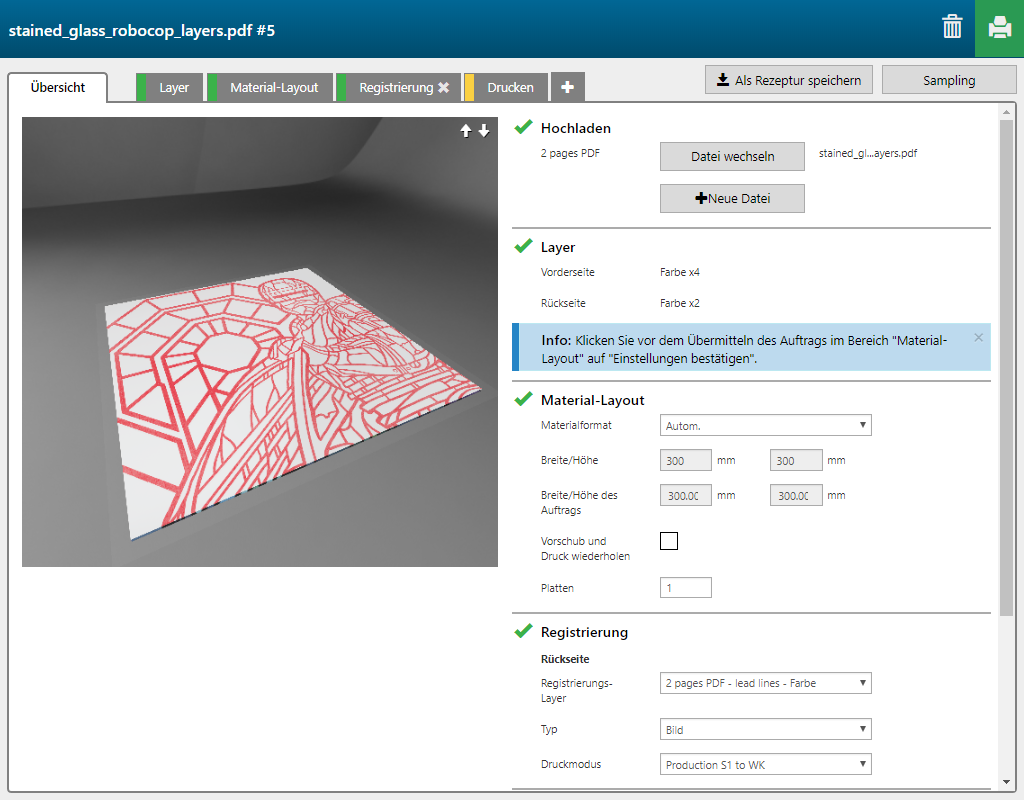The height and width of the screenshot is (800, 1024).
Task: Open the Materialformat dropdown
Action: [x=765, y=425]
